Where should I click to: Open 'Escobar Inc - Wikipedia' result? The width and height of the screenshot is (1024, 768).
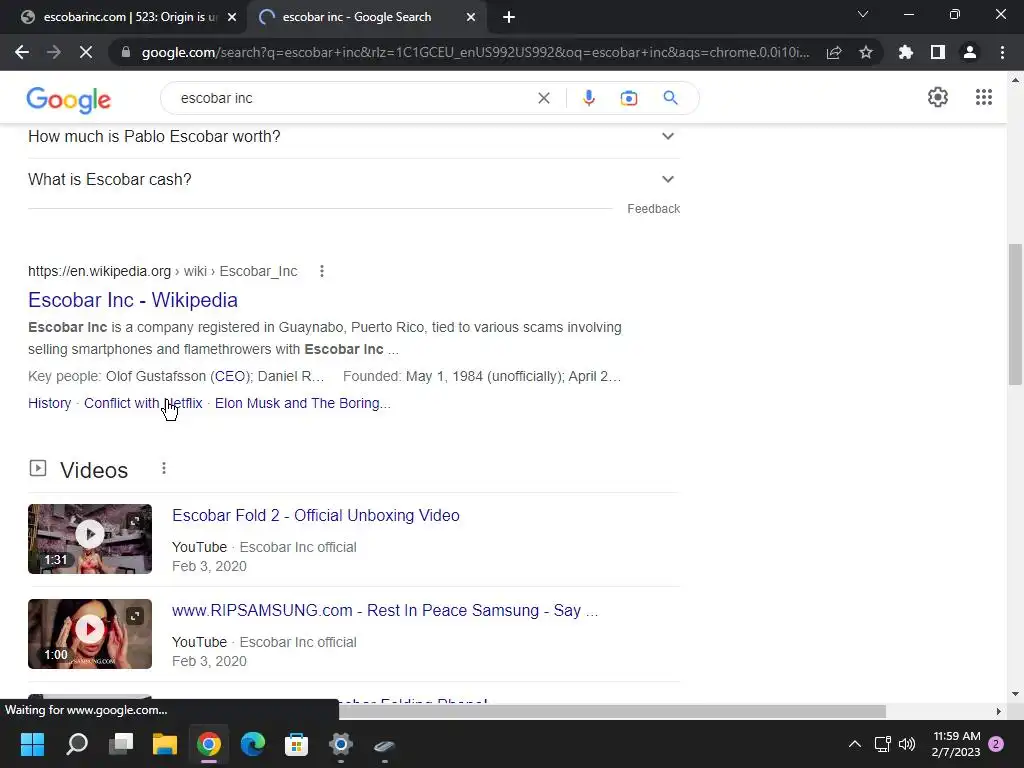[133, 300]
